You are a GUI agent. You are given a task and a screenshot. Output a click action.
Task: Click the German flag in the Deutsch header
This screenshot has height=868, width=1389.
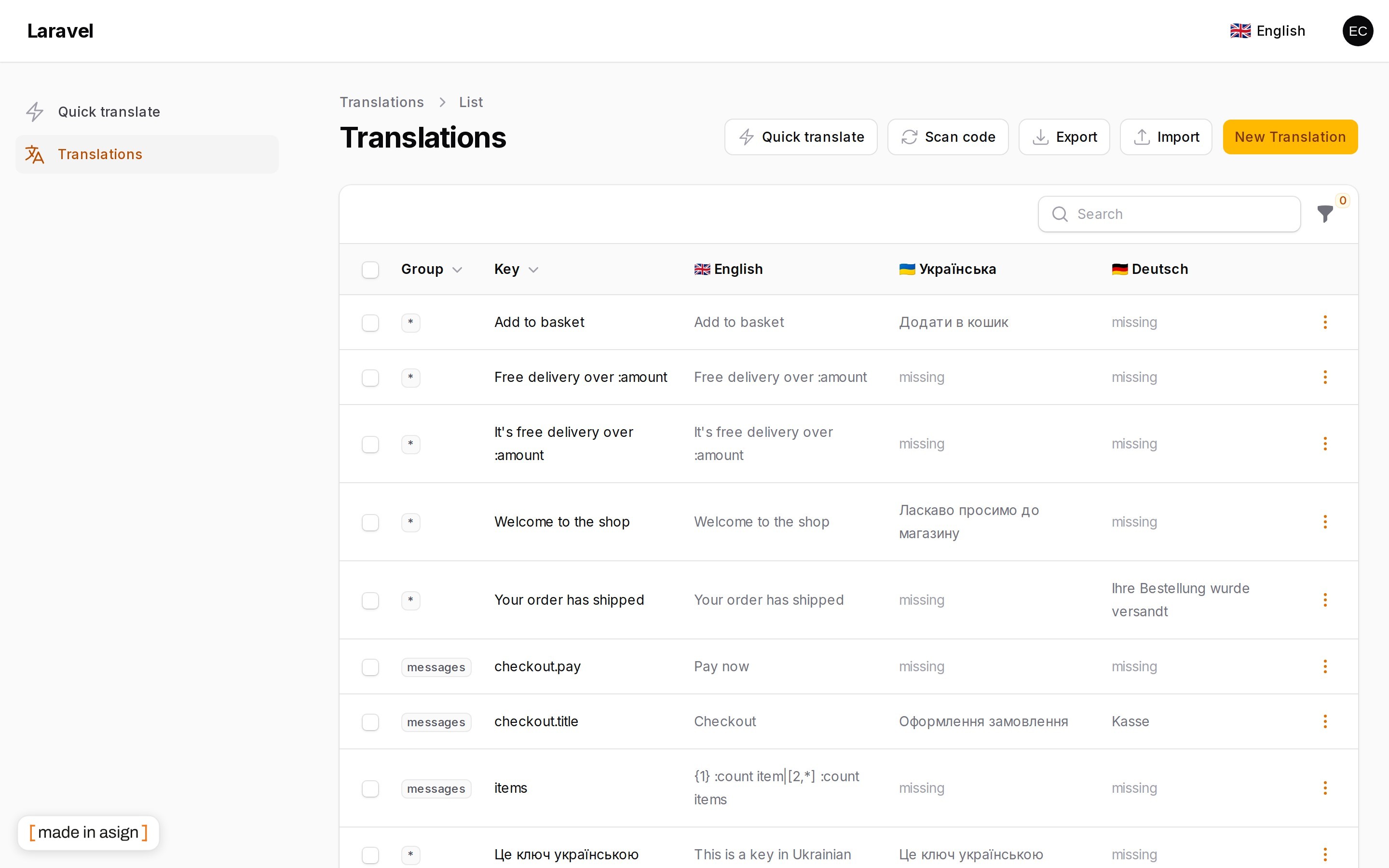[1119, 269]
